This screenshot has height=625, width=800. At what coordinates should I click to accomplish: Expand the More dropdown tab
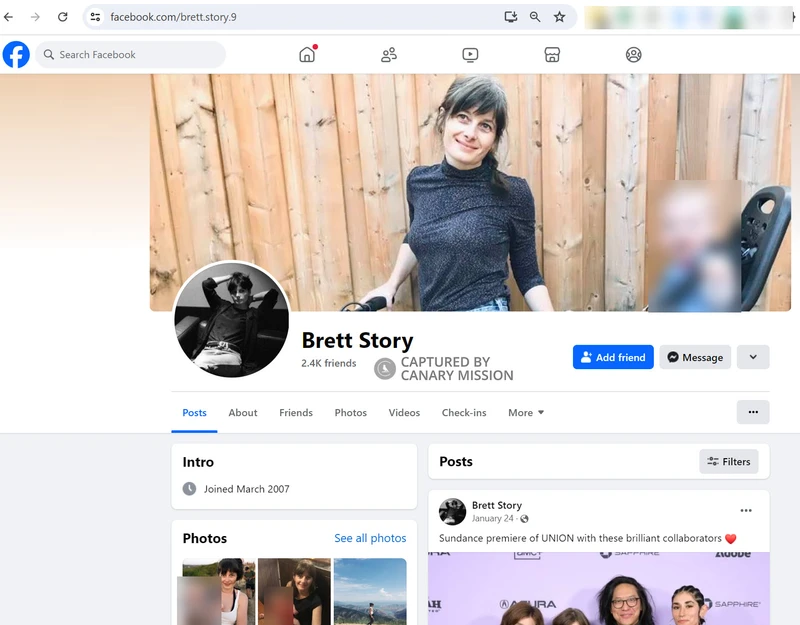[x=526, y=412]
